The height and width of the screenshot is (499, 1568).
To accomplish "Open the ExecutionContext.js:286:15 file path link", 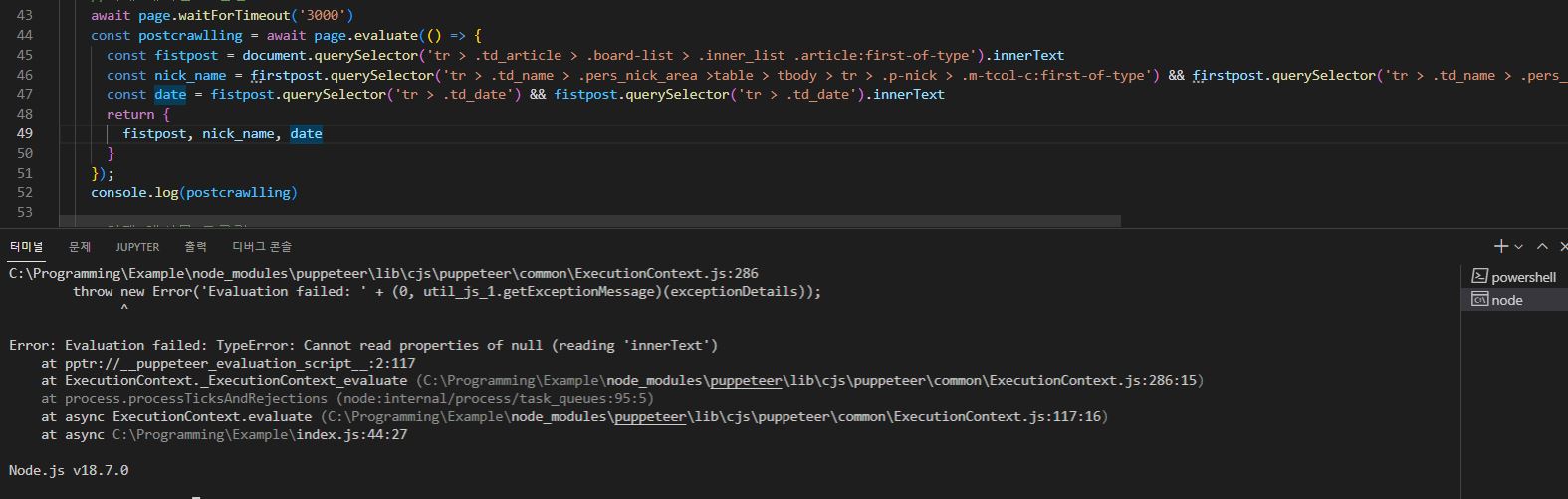I will pos(812,381).
